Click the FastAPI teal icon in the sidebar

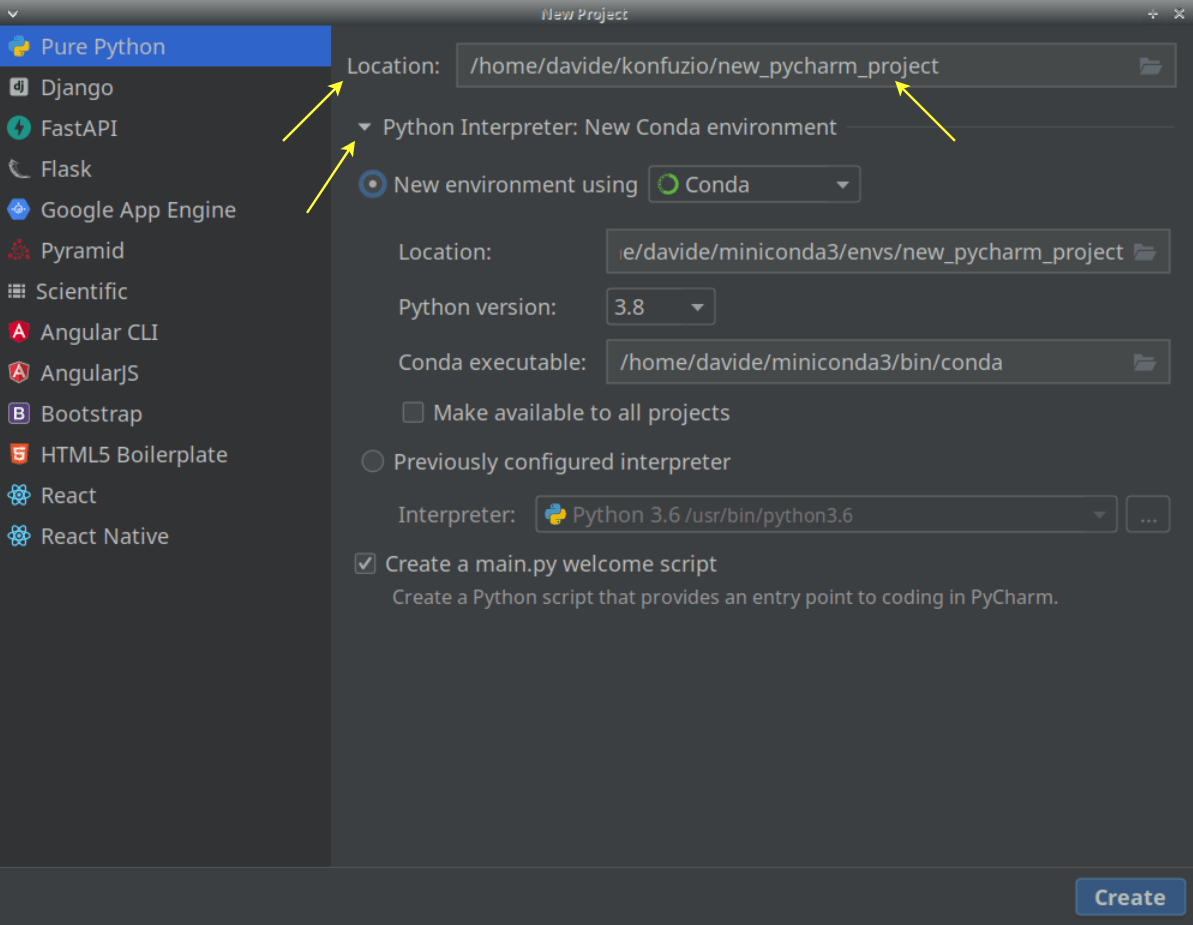(x=20, y=128)
